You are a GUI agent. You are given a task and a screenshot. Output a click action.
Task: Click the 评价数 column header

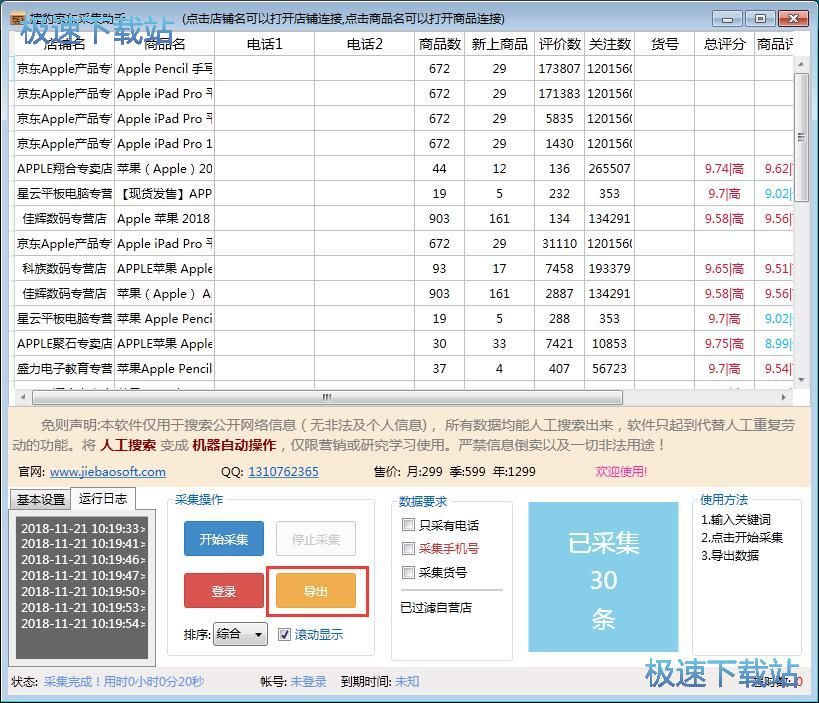[x=559, y=44]
